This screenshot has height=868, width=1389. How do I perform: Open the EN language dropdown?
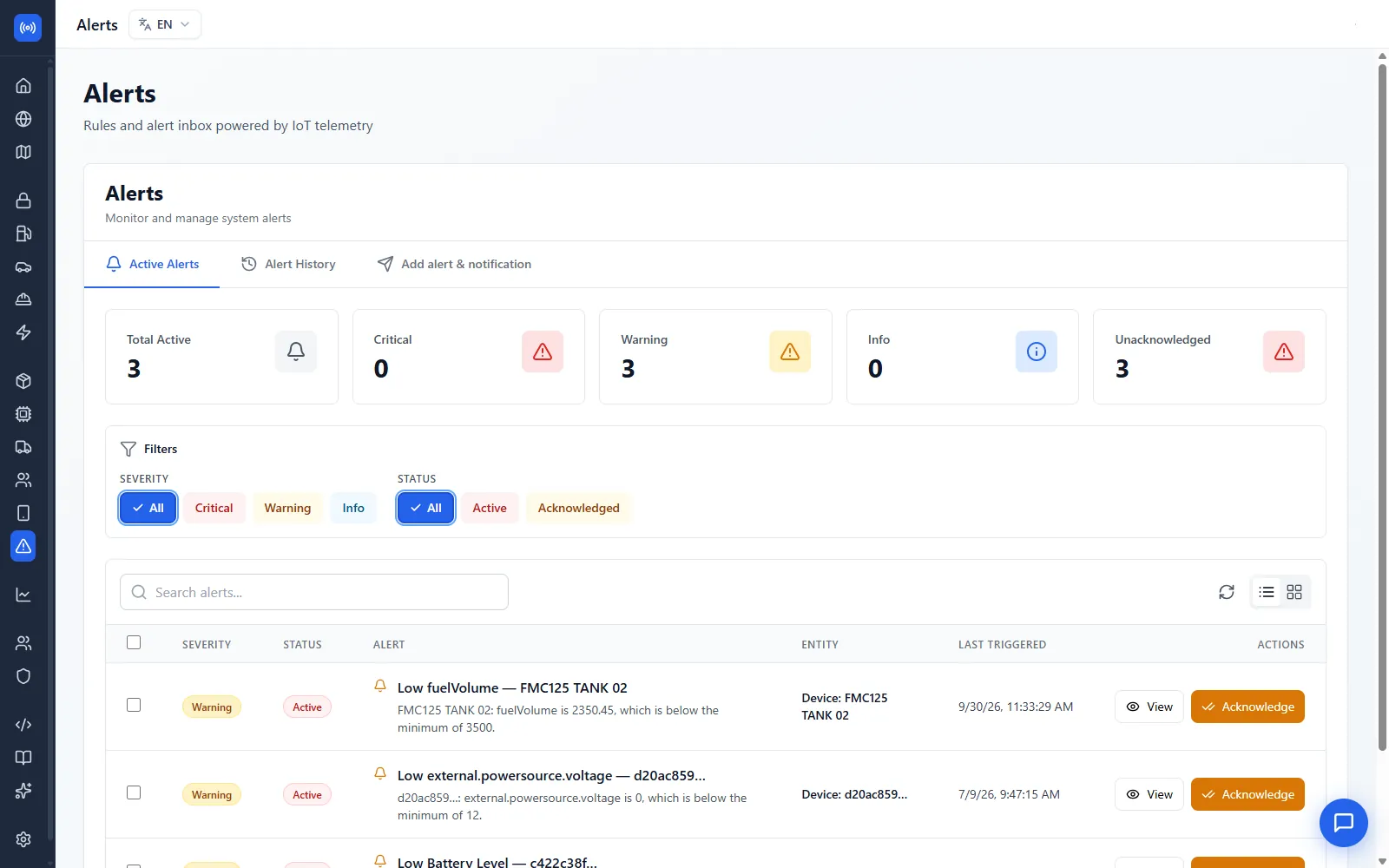165,24
